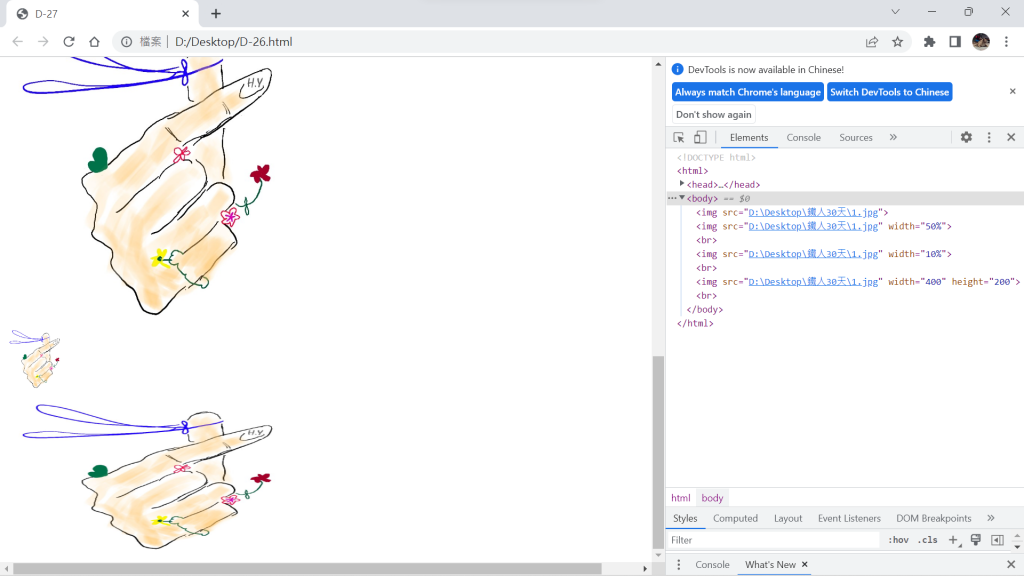Open Chrome extensions puzzle icon
The width and height of the screenshot is (1024, 576).
point(929,42)
